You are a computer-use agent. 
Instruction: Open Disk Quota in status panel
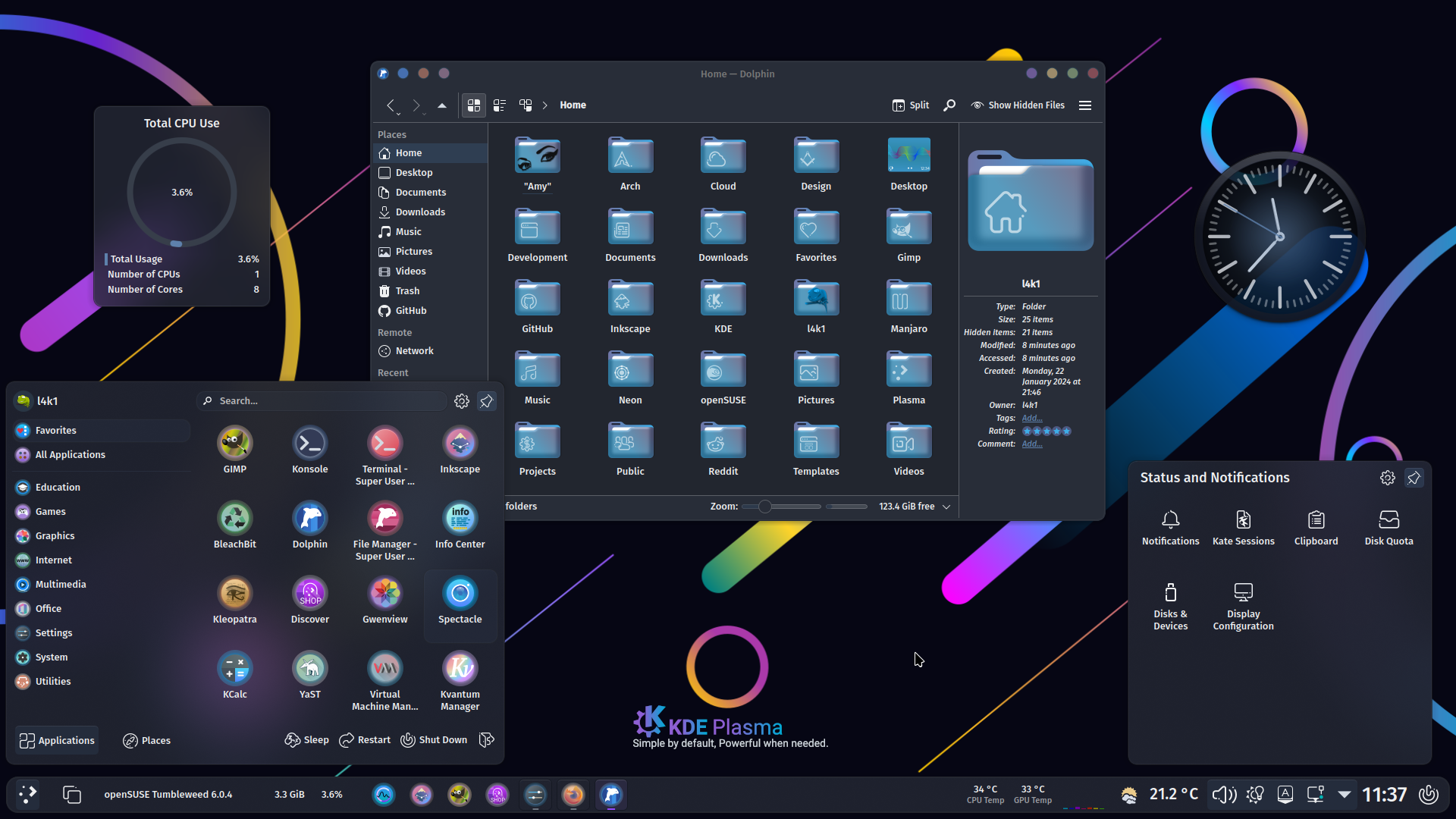pos(1389,528)
